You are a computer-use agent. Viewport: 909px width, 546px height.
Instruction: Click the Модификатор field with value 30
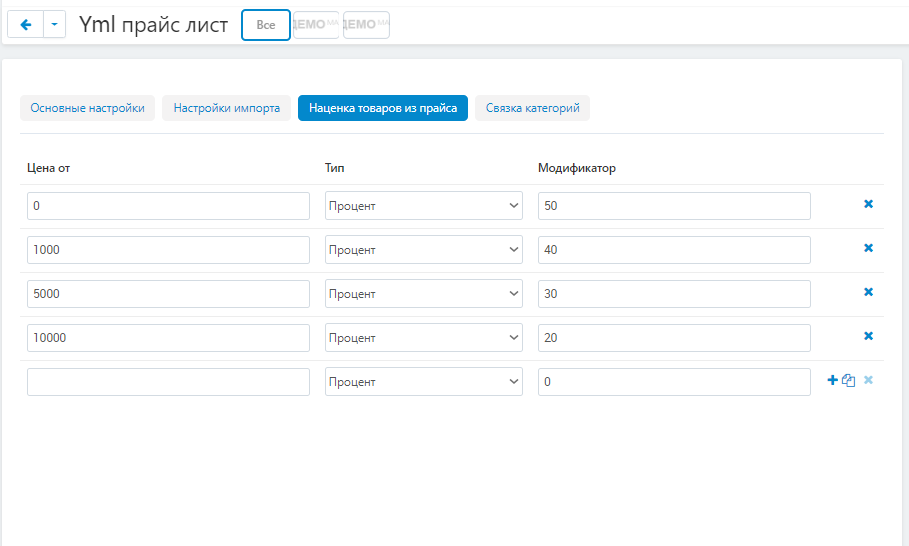coord(674,294)
